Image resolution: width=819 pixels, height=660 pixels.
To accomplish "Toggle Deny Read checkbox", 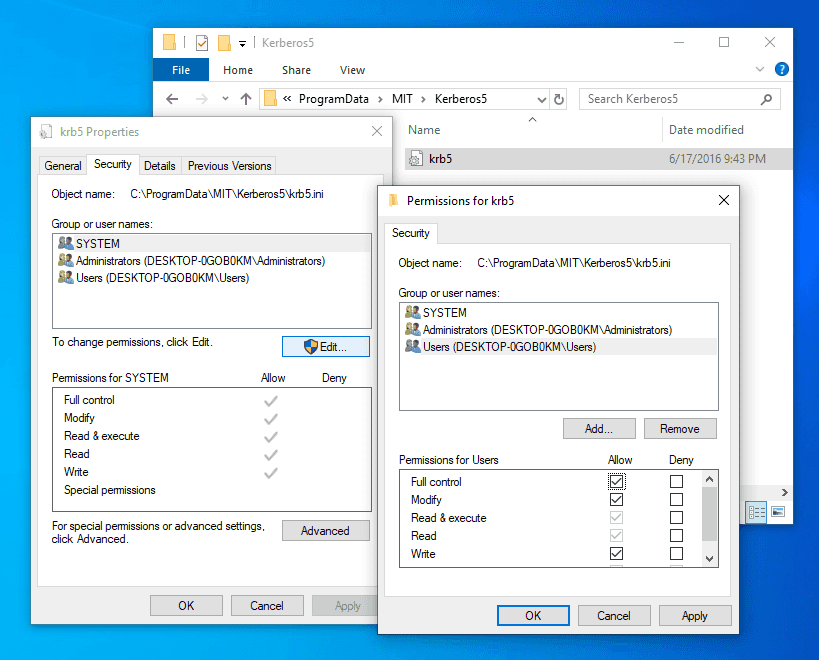I will 676,535.
